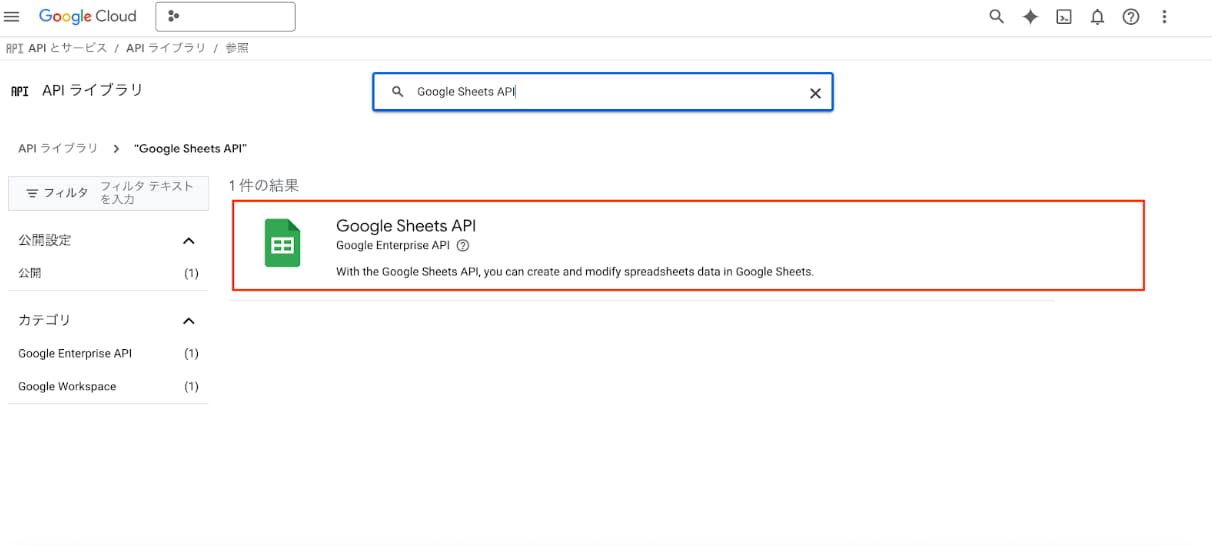
Task: Click the top bar search icon
Action: [x=996, y=16]
